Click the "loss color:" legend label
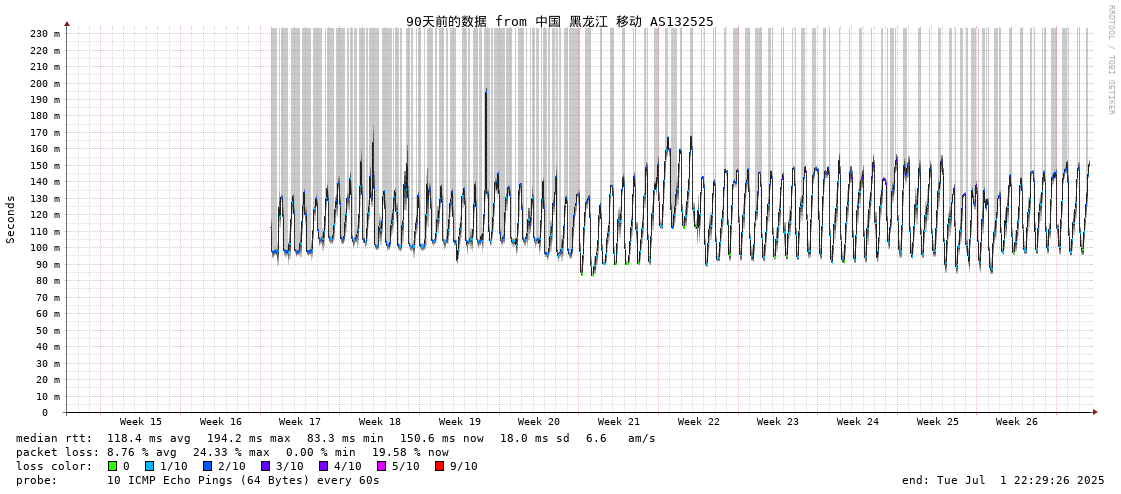The width and height of the screenshot is (1121, 494). 54,466
